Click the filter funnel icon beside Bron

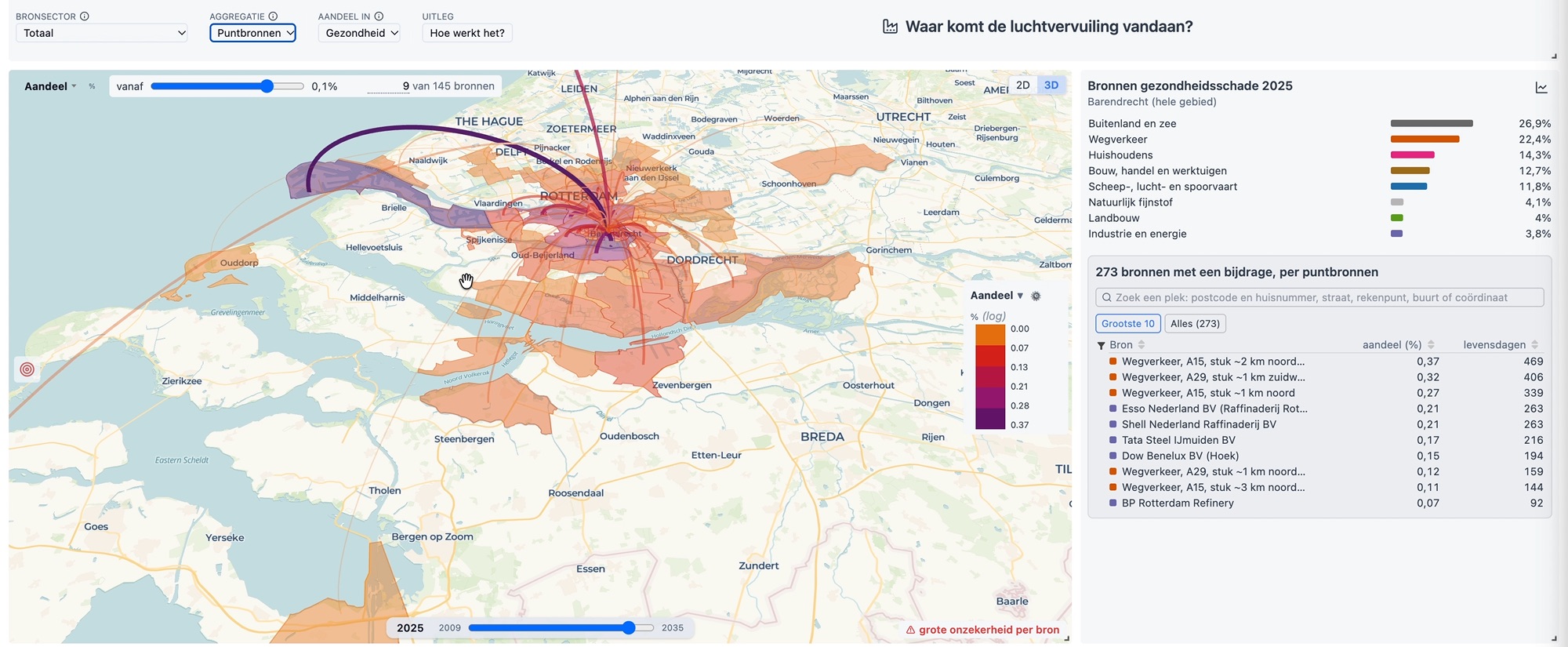click(x=1102, y=345)
